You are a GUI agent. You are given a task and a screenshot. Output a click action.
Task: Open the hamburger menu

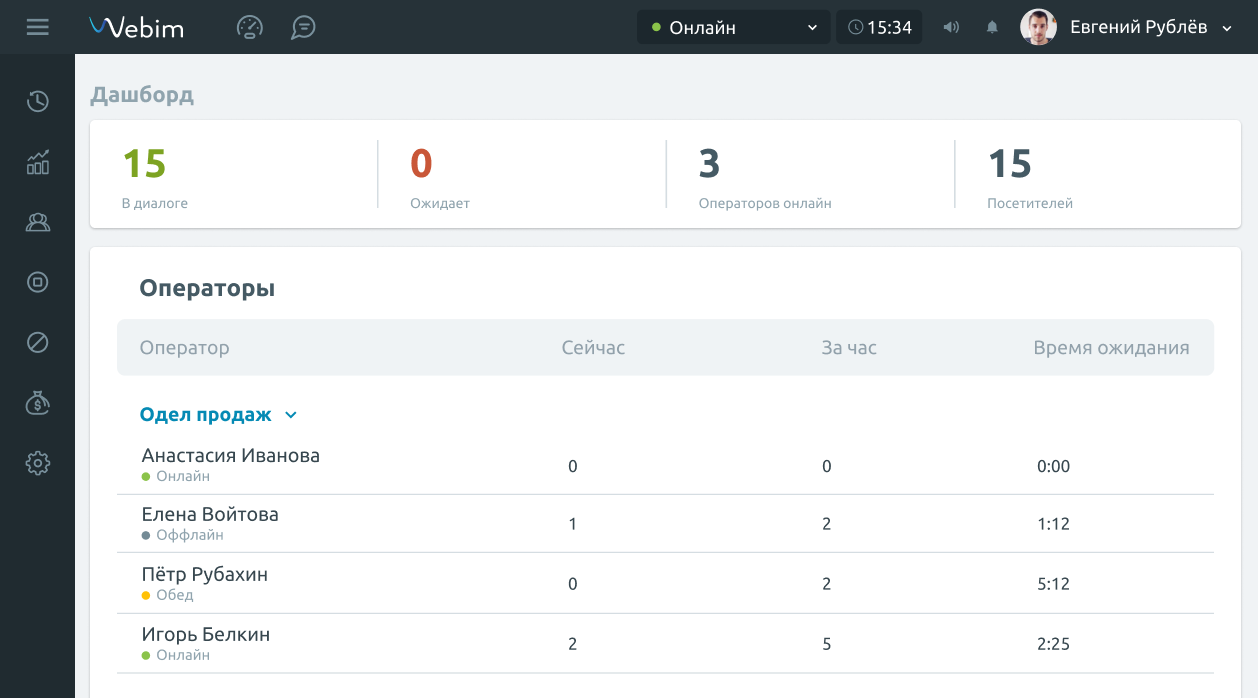point(37,27)
